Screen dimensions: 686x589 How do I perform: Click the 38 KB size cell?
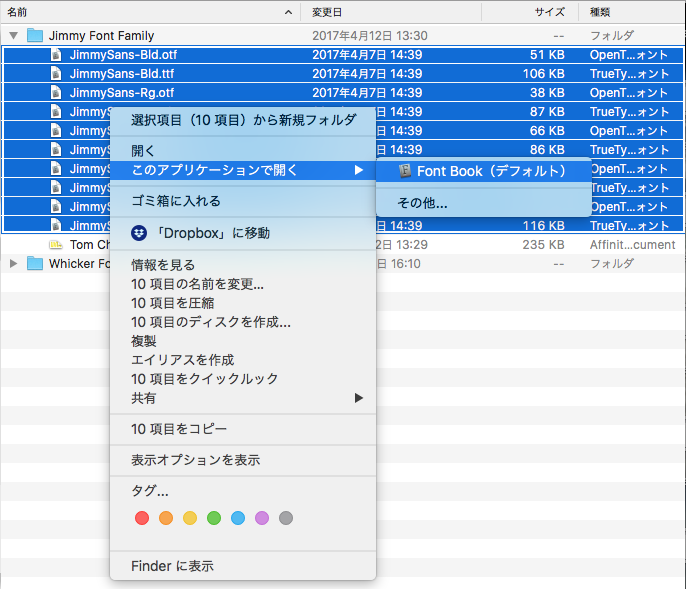(x=547, y=92)
